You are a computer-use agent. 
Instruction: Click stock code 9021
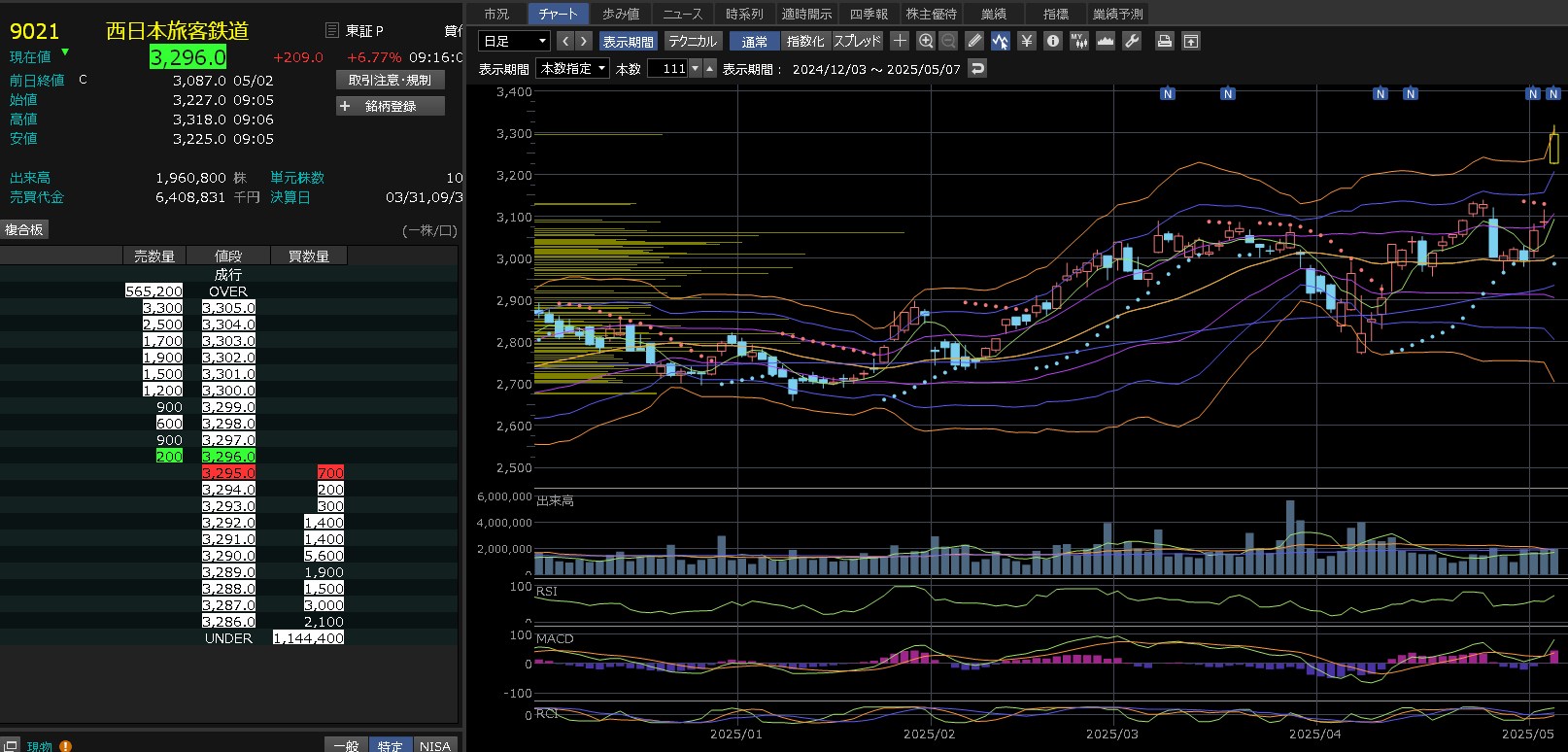pyautogui.click(x=34, y=31)
